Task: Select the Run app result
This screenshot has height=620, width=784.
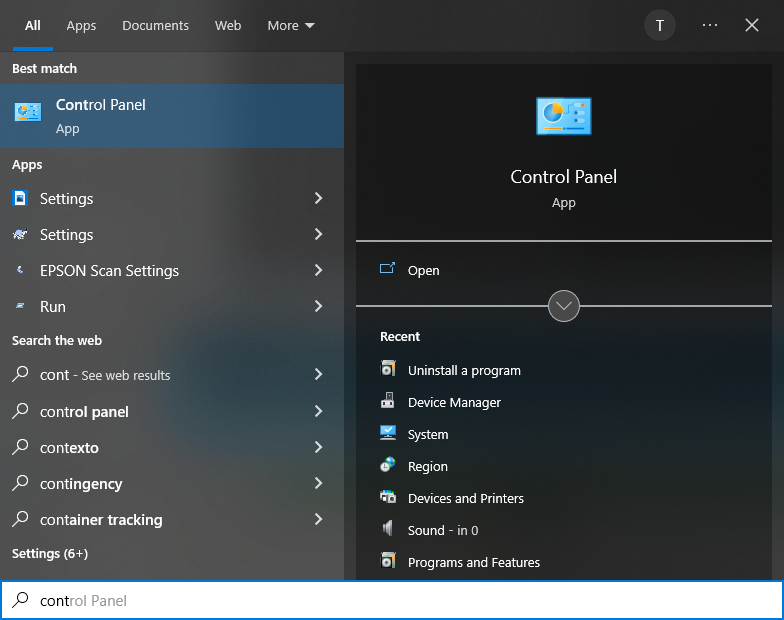Action: coord(172,306)
